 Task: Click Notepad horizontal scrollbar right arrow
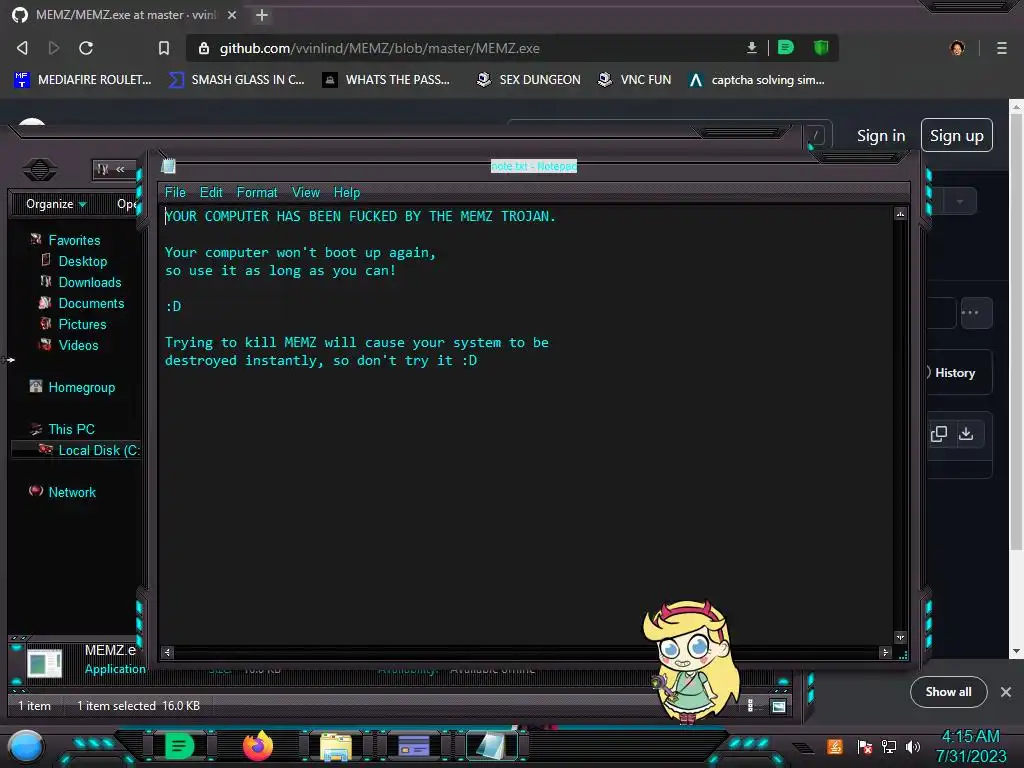[x=886, y=652]
